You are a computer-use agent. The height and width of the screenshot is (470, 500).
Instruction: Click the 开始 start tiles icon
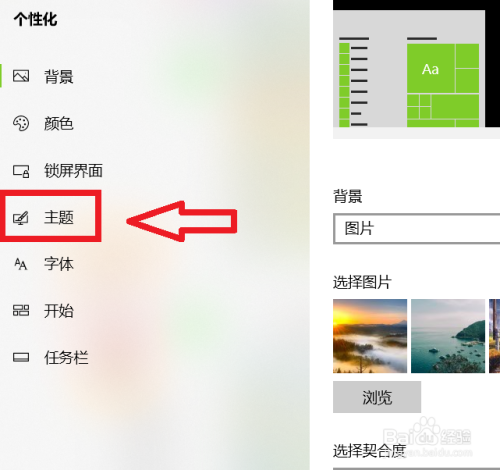tap(21, 310)
